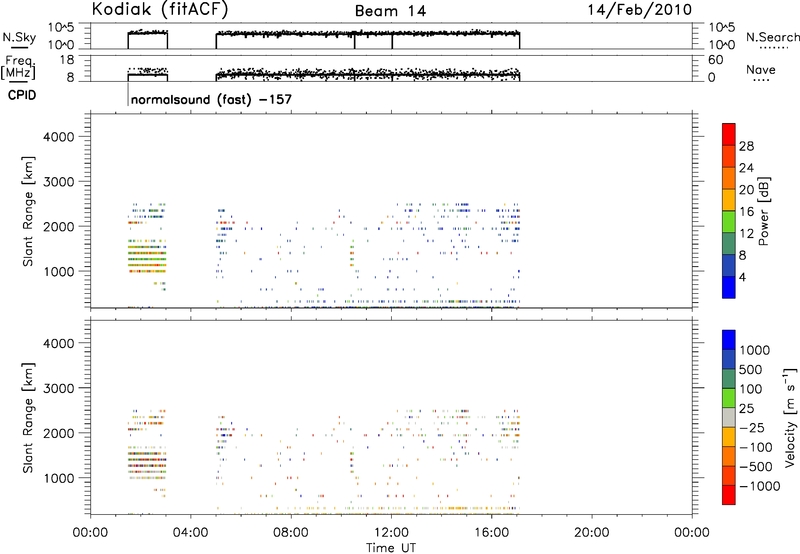Click the light green 12-16 dB swatch
800x554 pixels.
point(729,221)
